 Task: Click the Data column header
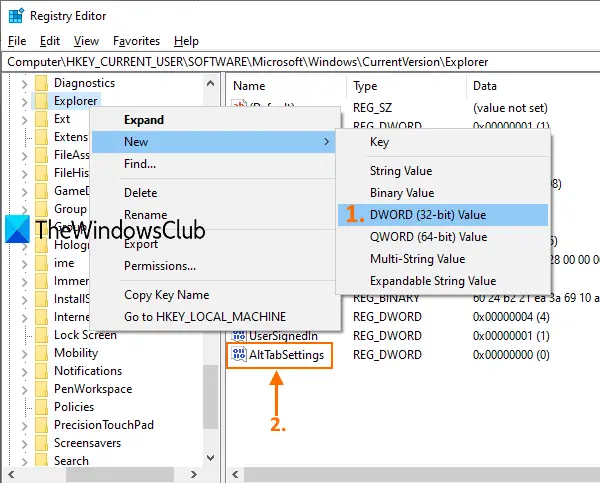pyautogui.click(x=533, y=86)
